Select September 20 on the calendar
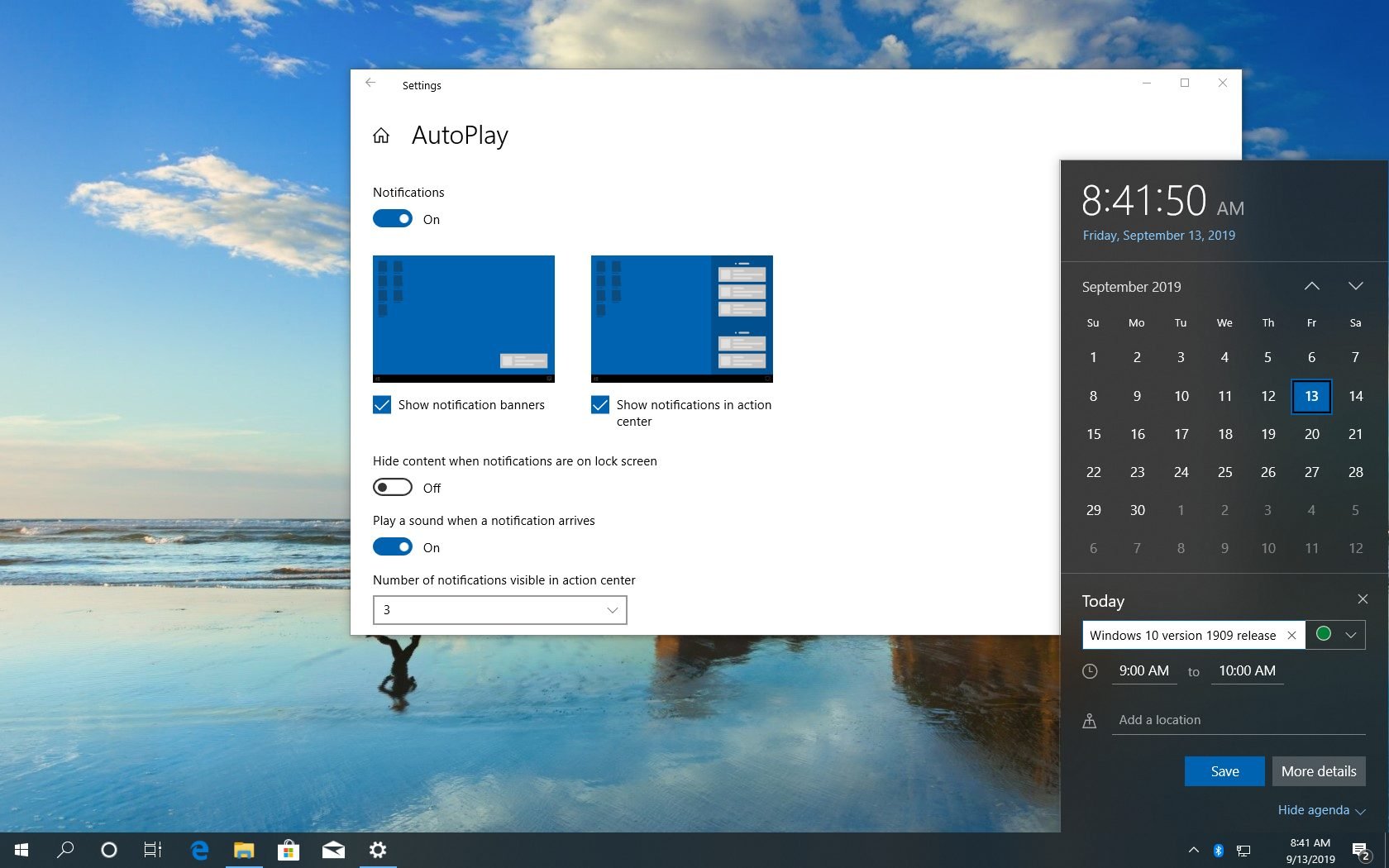 (x=1311, y=434)
